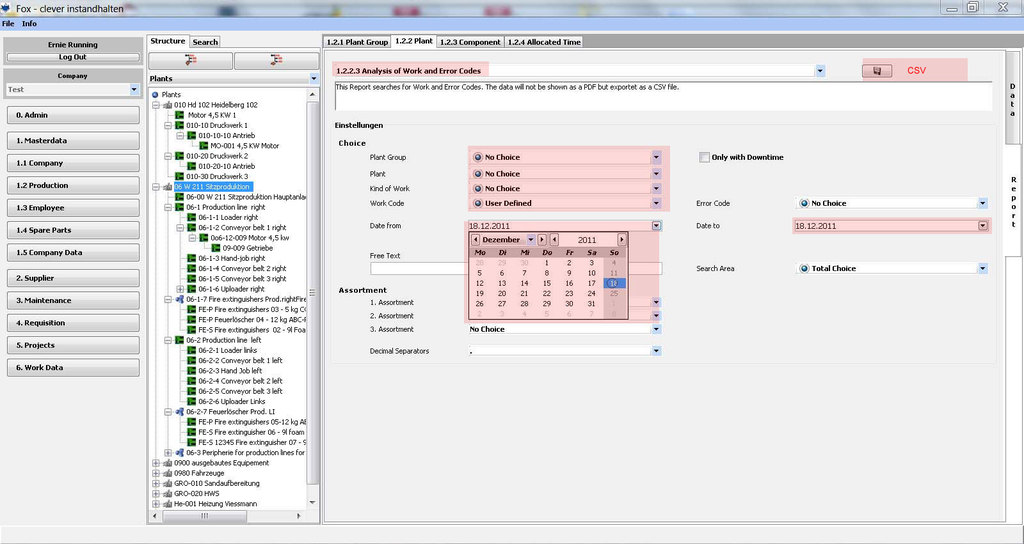1024x544 pixels.
Task: Go back one year in calendar
Action: [555, 240]
